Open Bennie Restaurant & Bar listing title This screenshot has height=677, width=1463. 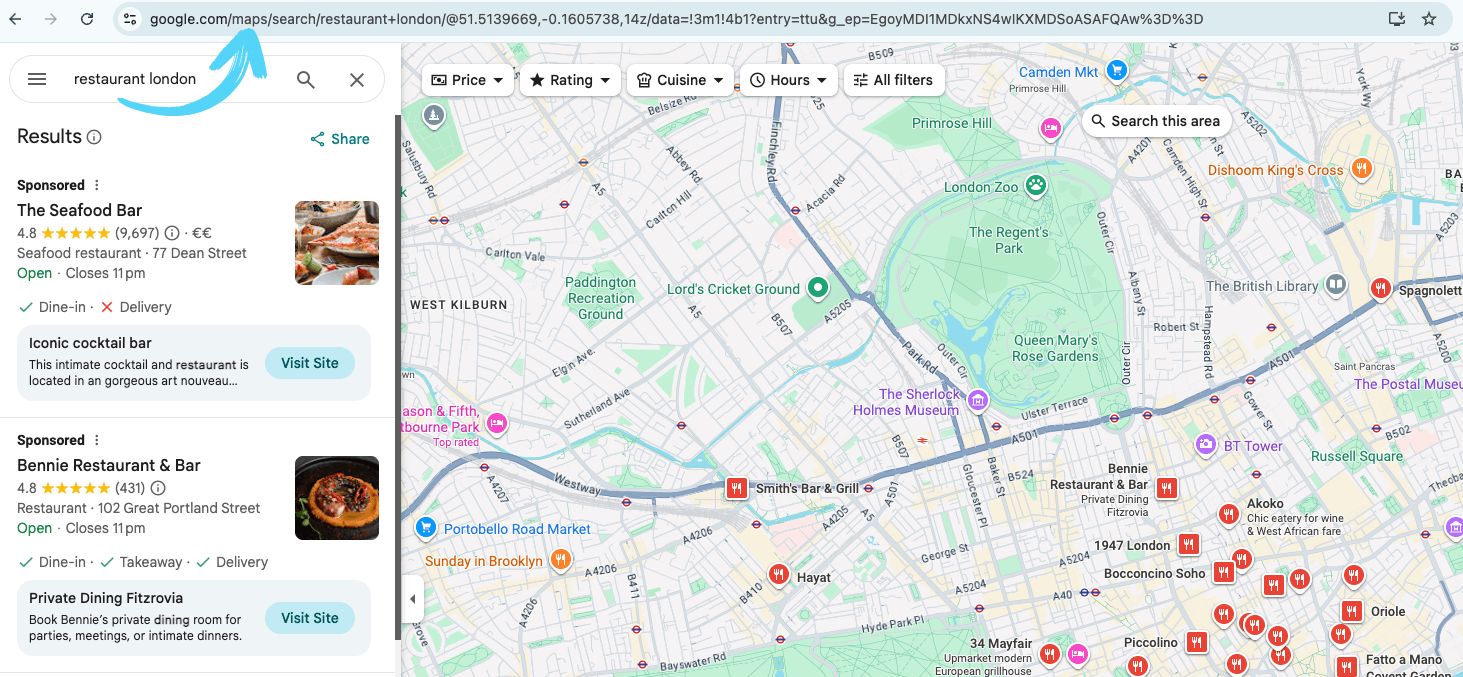click(109, 465)
